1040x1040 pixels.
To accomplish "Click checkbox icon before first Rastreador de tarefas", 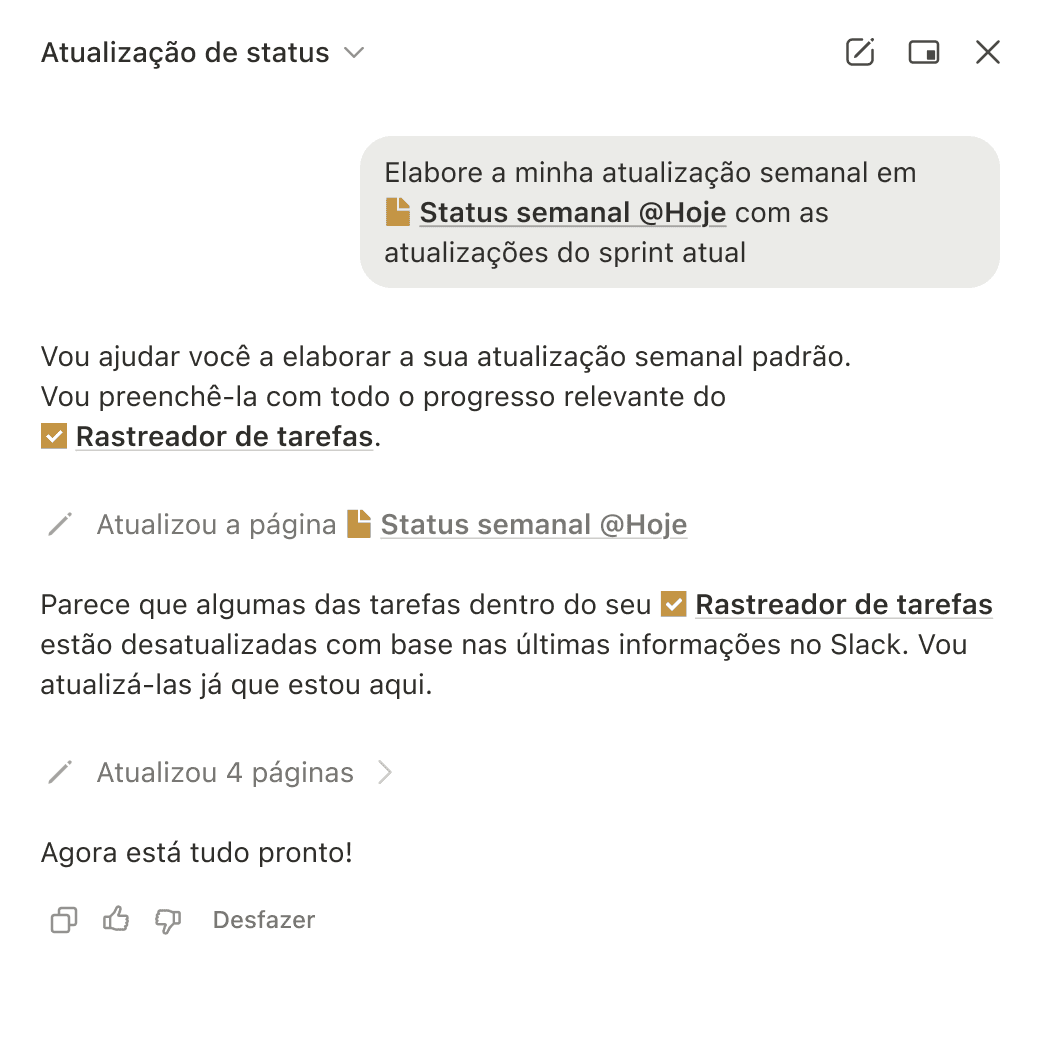I will pos(54,437).
